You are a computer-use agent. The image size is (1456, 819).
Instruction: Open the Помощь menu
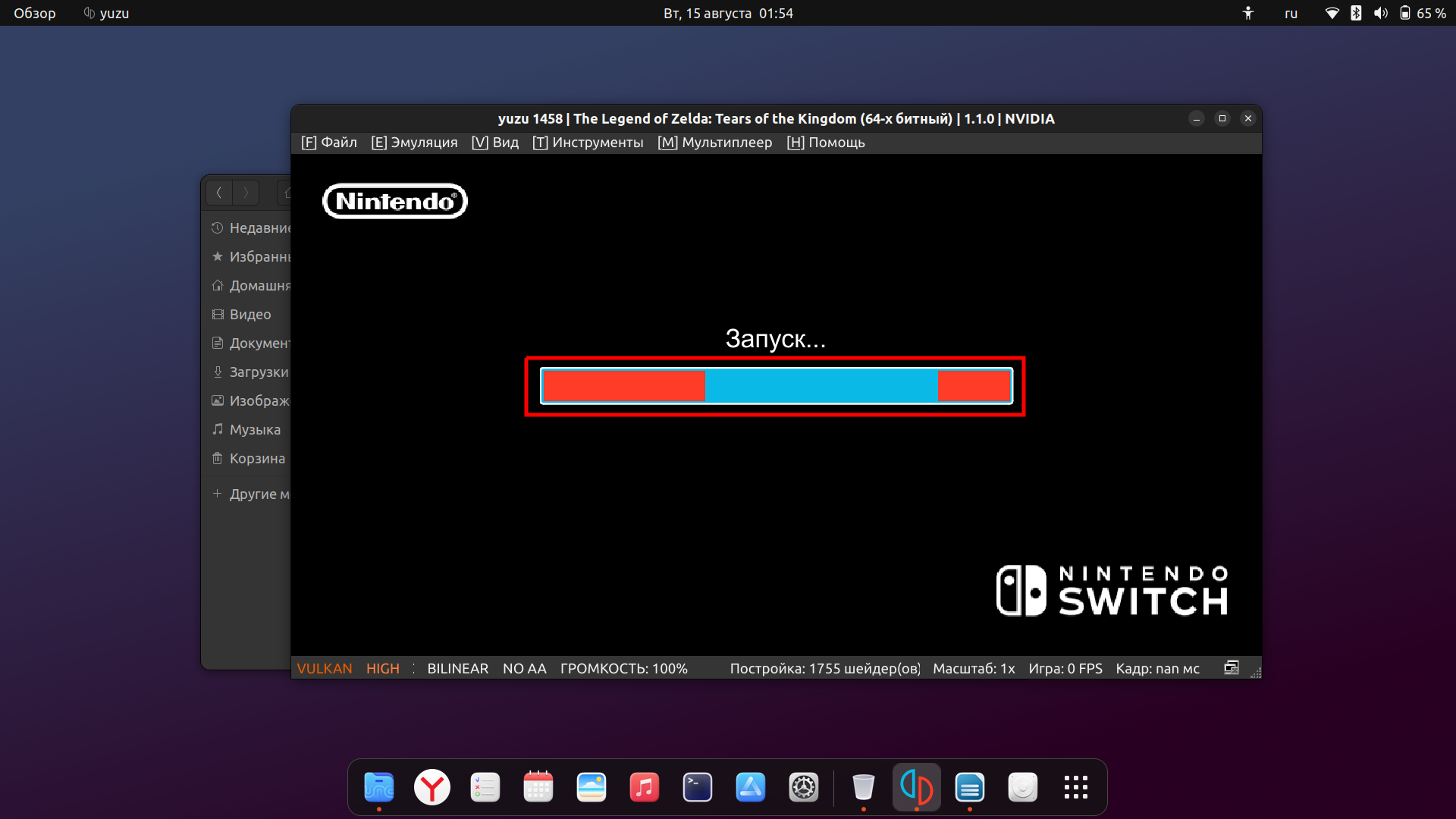point(826,143)
